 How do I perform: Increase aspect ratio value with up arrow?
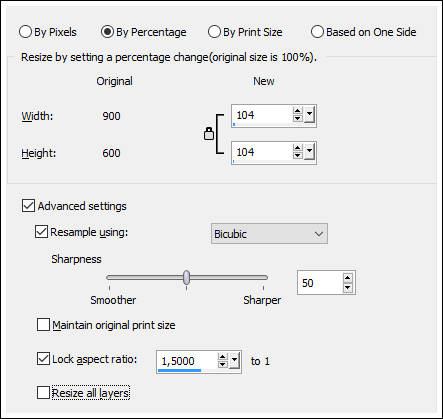(x=222, y=357)
